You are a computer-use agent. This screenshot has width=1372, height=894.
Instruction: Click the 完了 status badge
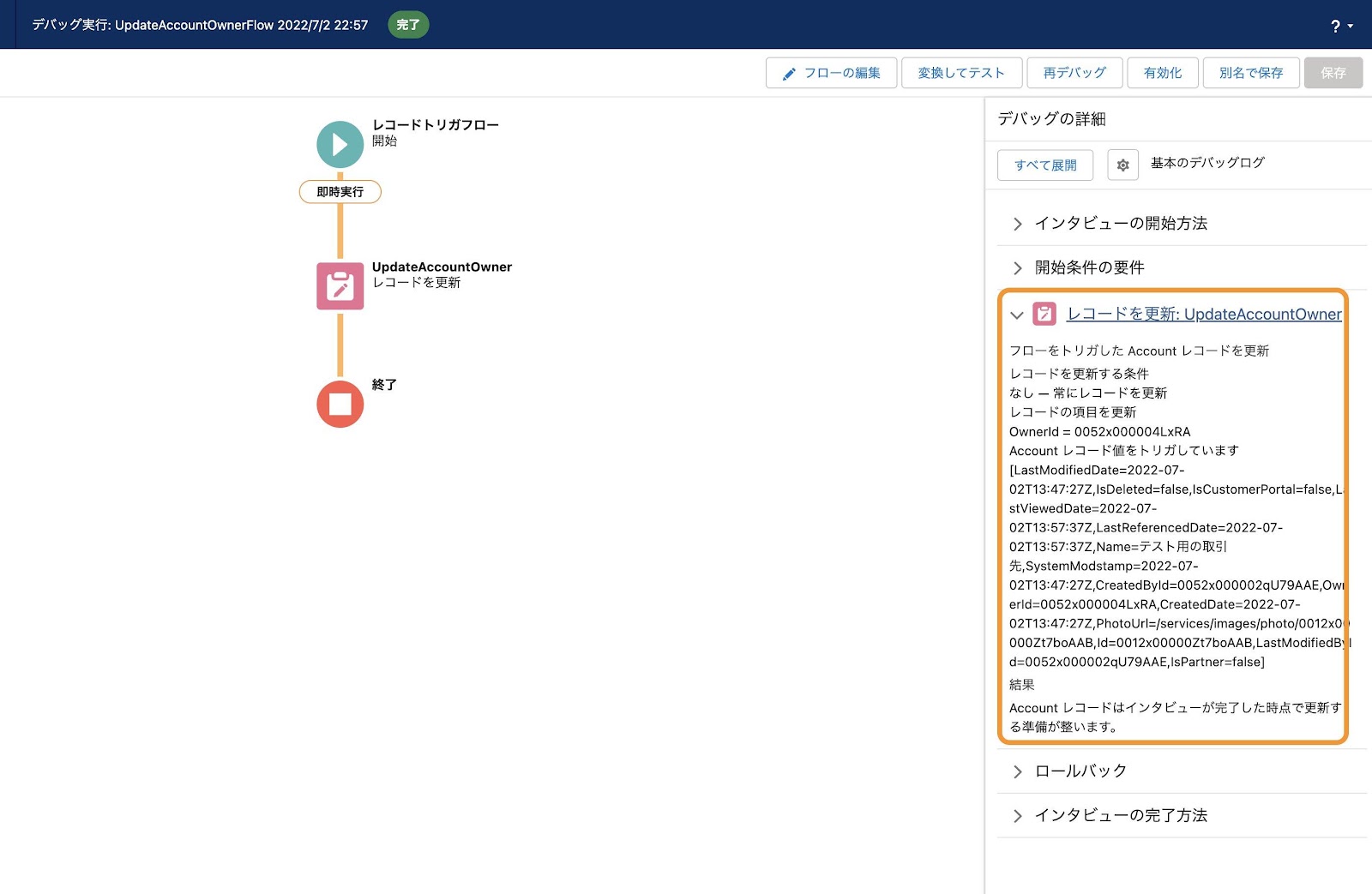click(408, 25)
